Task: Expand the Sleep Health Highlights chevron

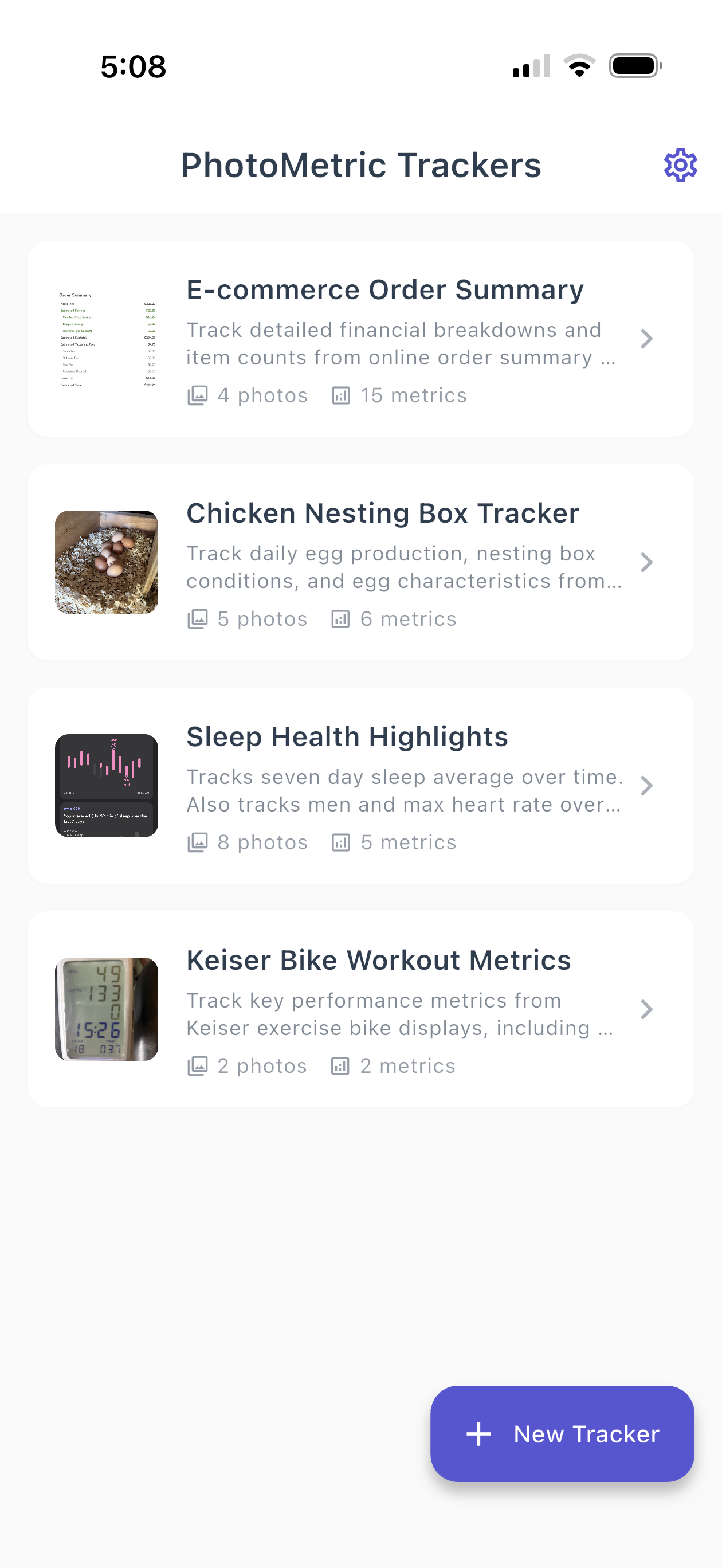Action: pyautogui.click(x=648, y=786)
